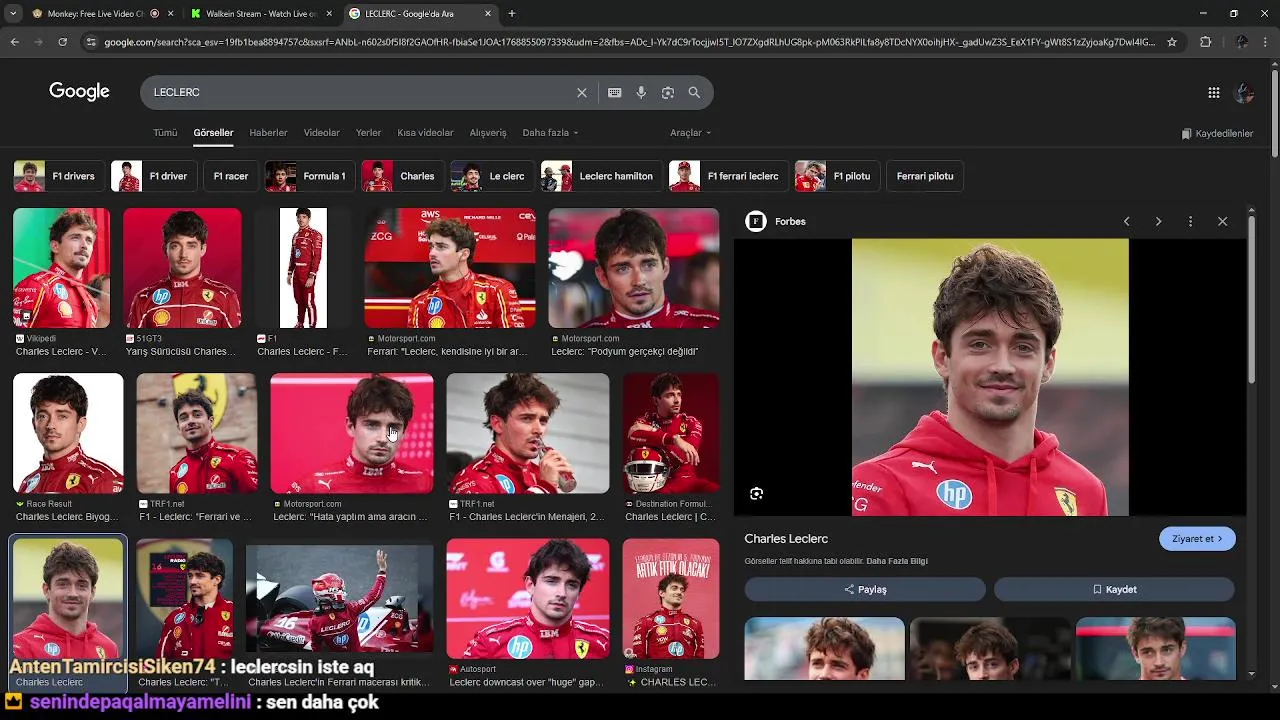Select the Yerler search tab
The height and width of the screenshot is (720, 1280).
click(368, 133)
